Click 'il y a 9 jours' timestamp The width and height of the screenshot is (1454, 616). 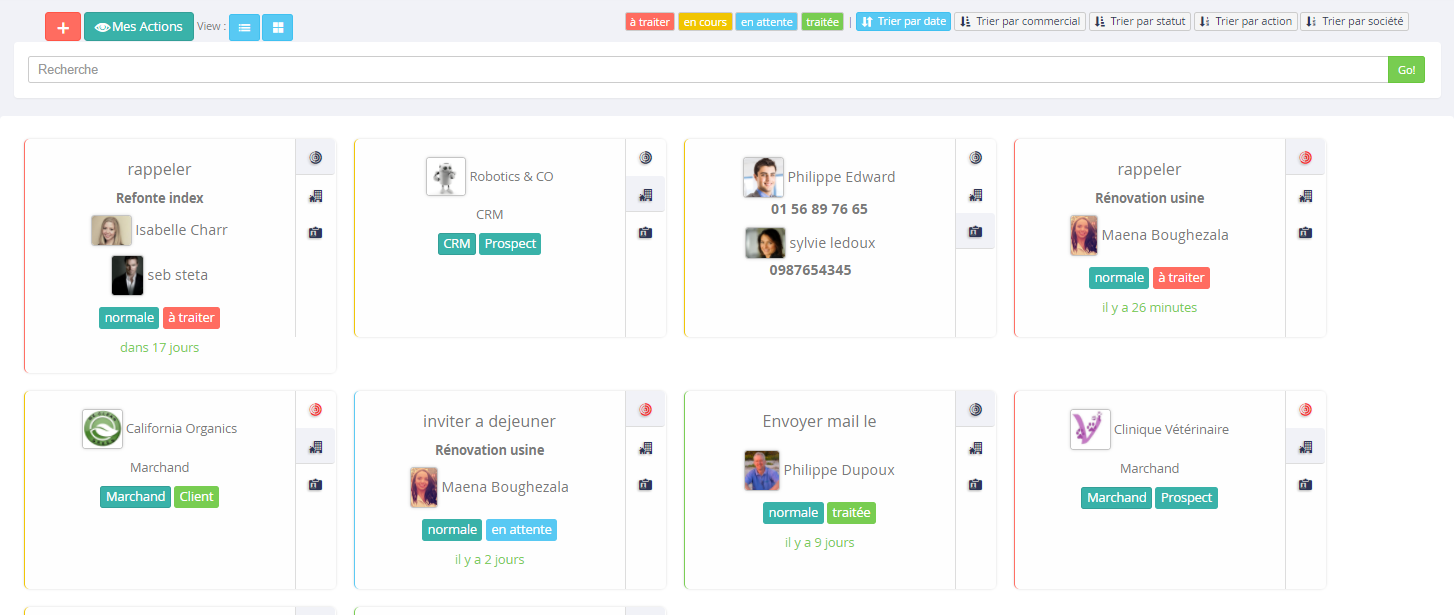(820, 543)
